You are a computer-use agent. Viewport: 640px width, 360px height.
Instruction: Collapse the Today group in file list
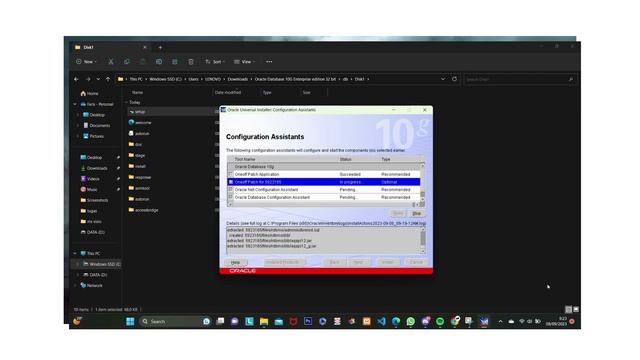(x=127, y=102)
